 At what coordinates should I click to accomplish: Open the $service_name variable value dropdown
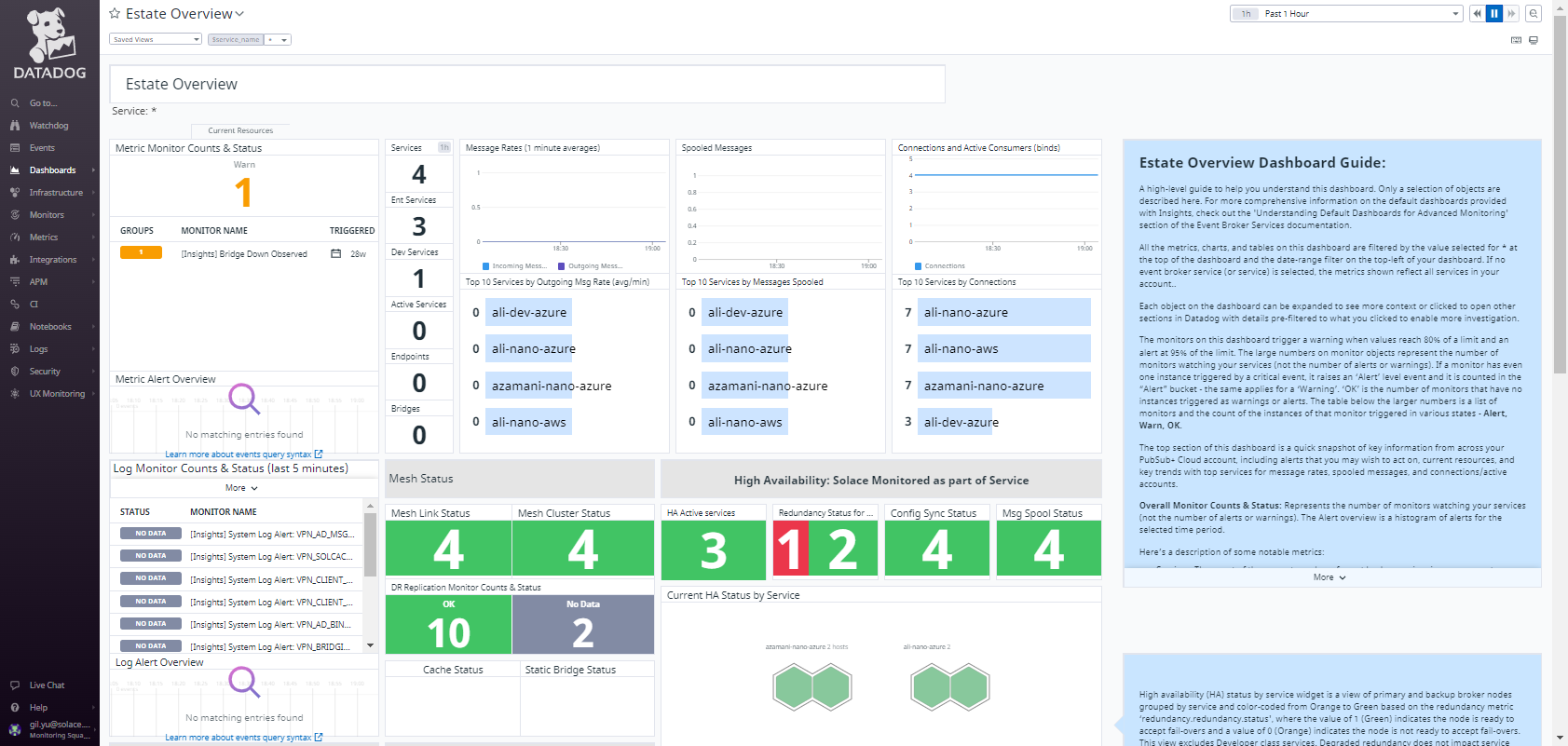point(278,39)
